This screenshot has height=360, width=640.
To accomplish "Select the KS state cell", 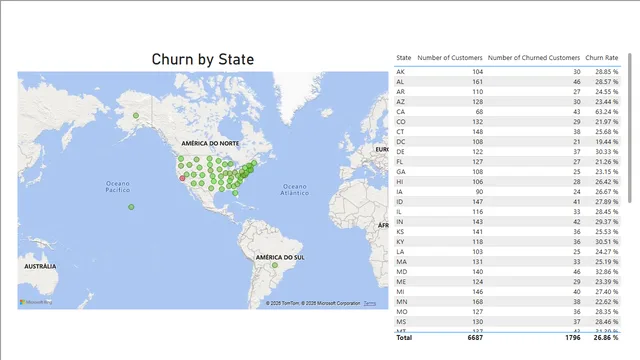I will (400, 231).
